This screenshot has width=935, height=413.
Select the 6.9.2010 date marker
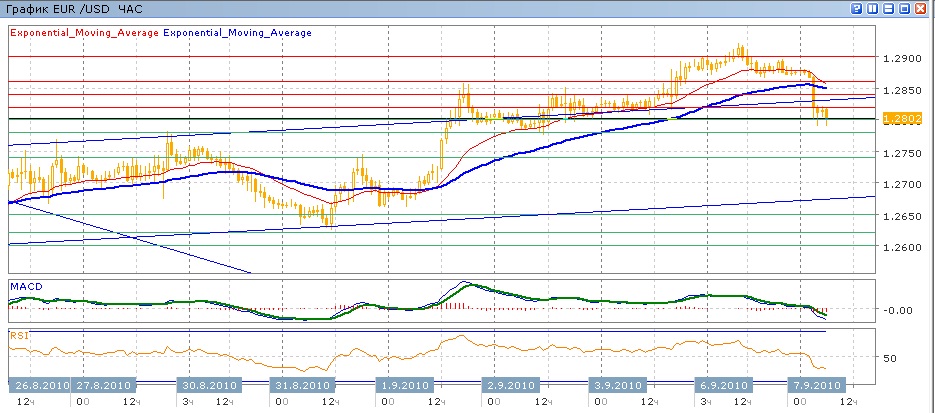pyautogui.click(x=721, y=385)
